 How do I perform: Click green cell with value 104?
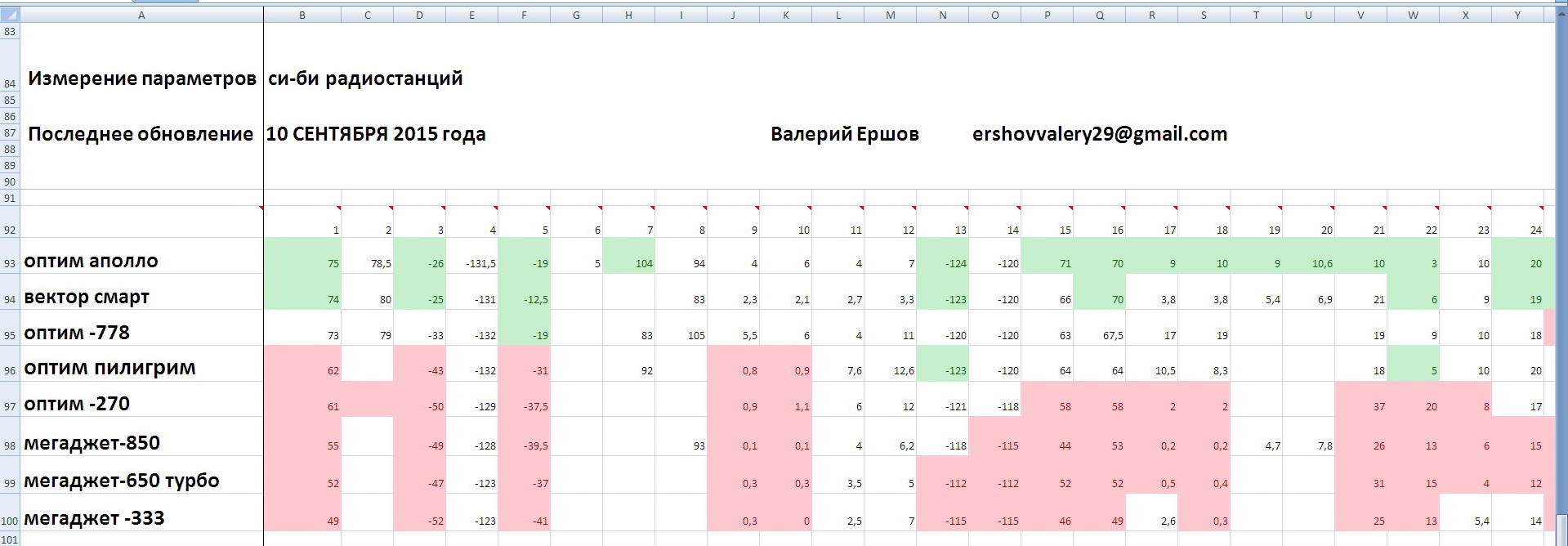coord(628,256)
